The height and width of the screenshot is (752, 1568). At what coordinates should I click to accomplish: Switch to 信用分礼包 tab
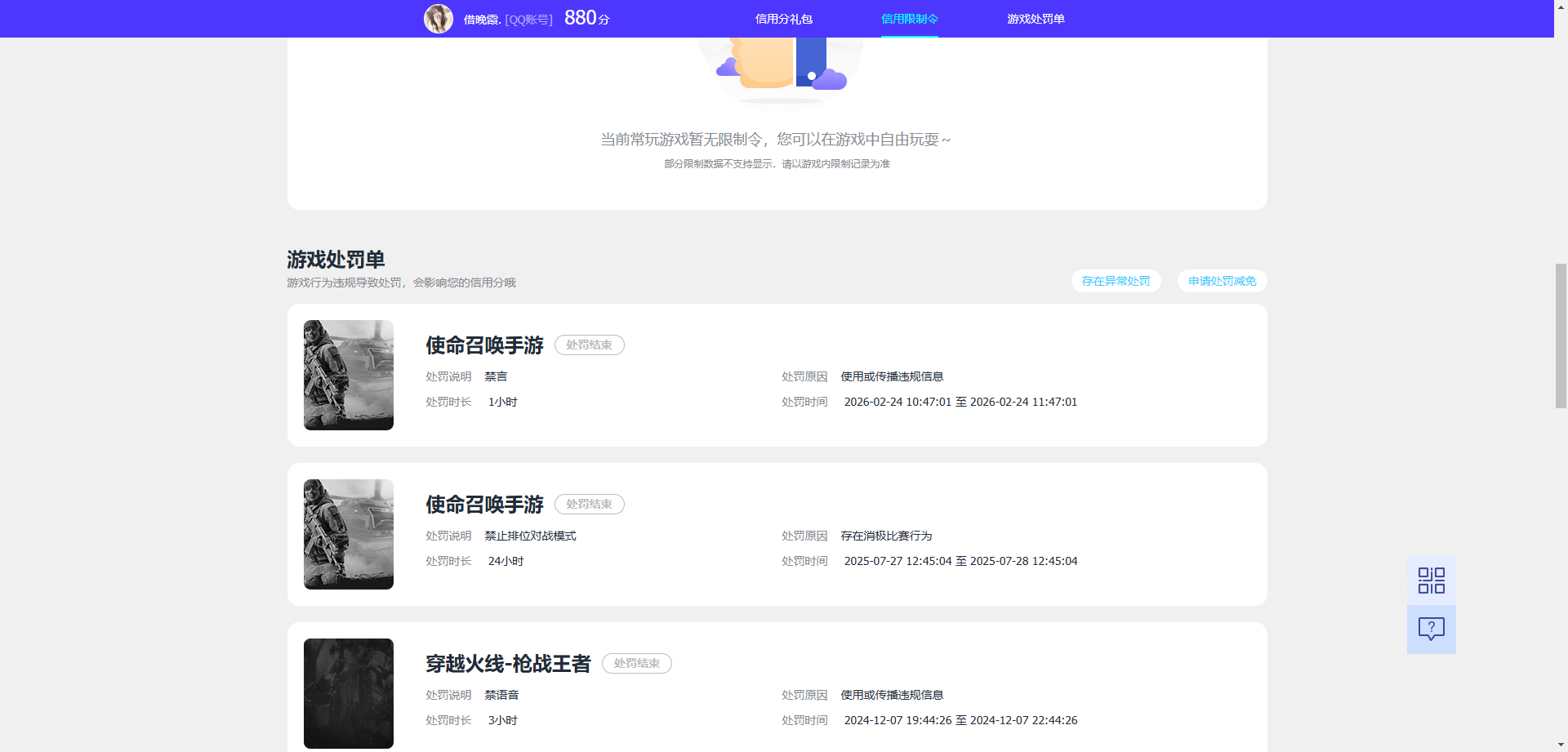(783, 19)
